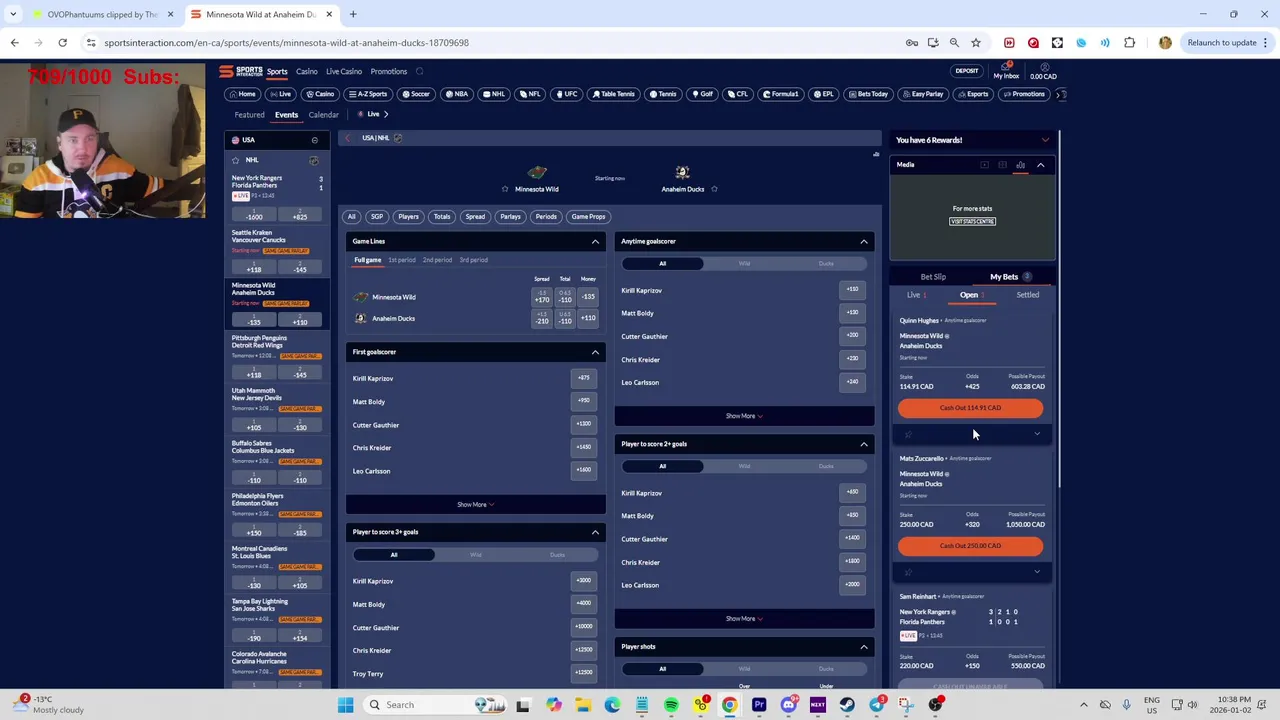This screenshot has height=720, width=1280.
Task: Open the Soccer sport category
Action: (415, 94)
